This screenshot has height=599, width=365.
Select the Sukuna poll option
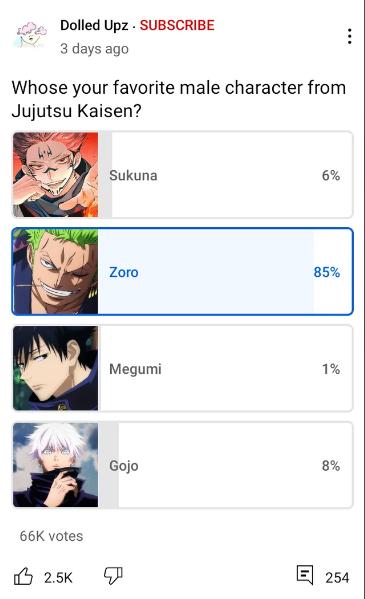click(182, 175)
